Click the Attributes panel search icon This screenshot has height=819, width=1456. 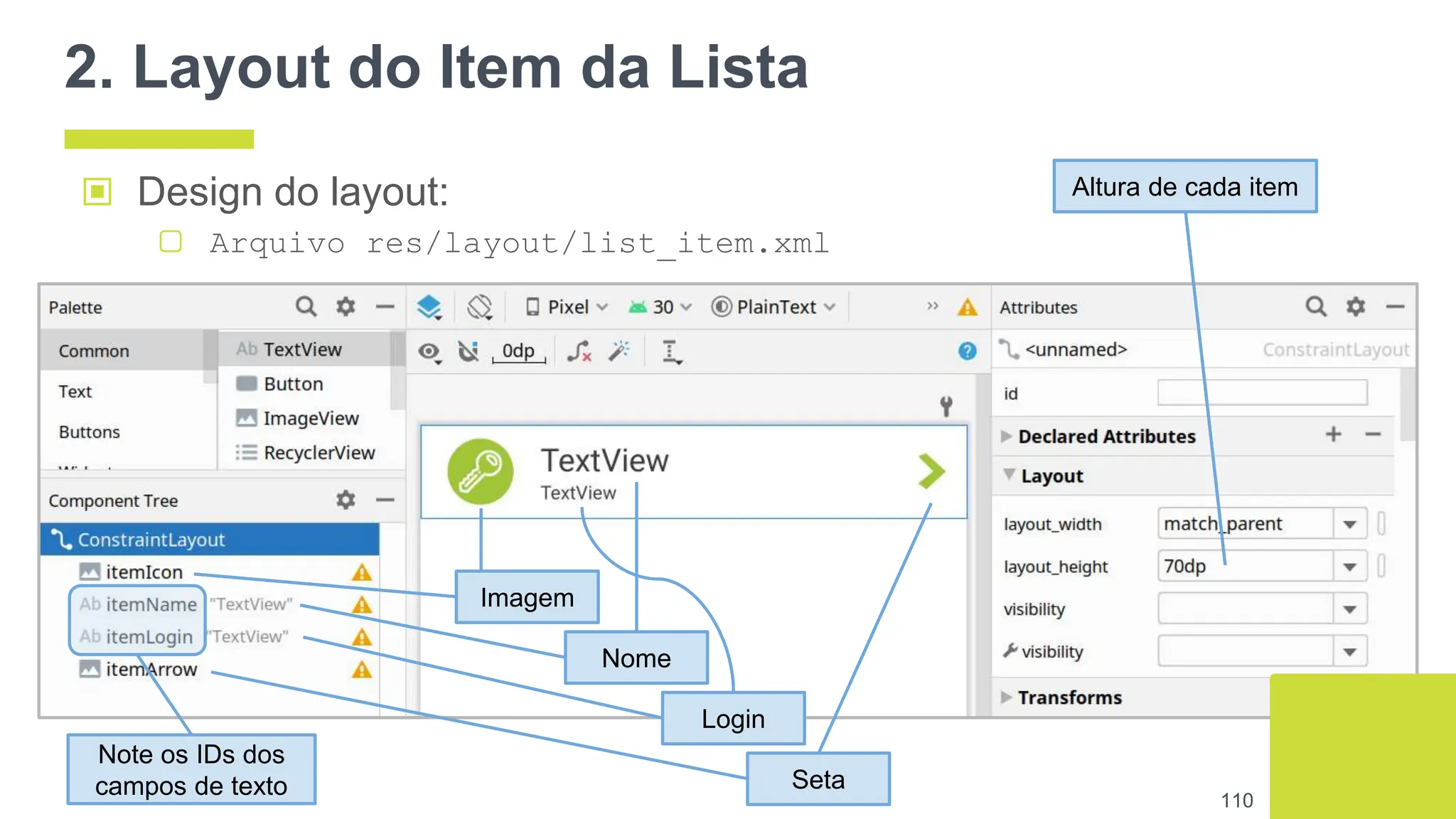coord(1315,306)
